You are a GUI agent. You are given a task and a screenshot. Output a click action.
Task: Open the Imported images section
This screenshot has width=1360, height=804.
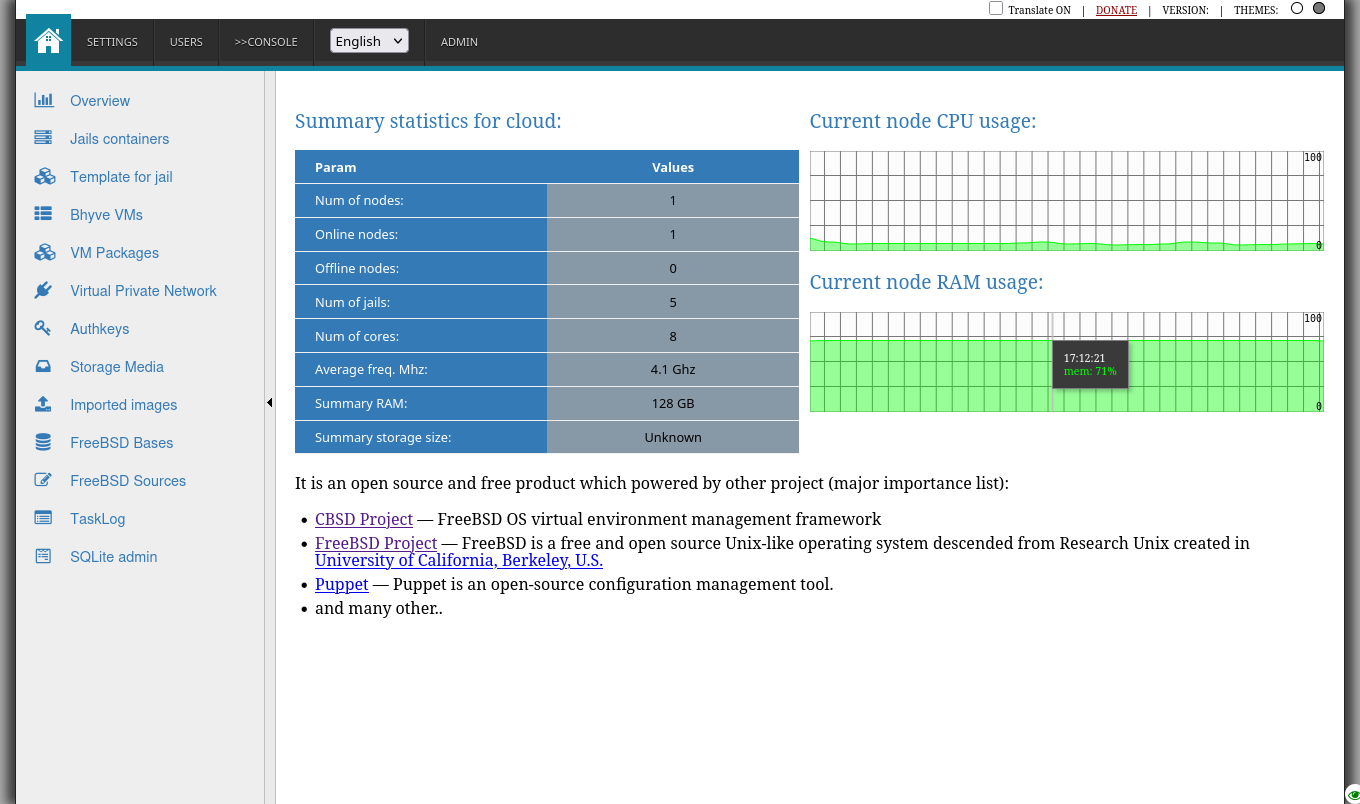coord(123,404)
